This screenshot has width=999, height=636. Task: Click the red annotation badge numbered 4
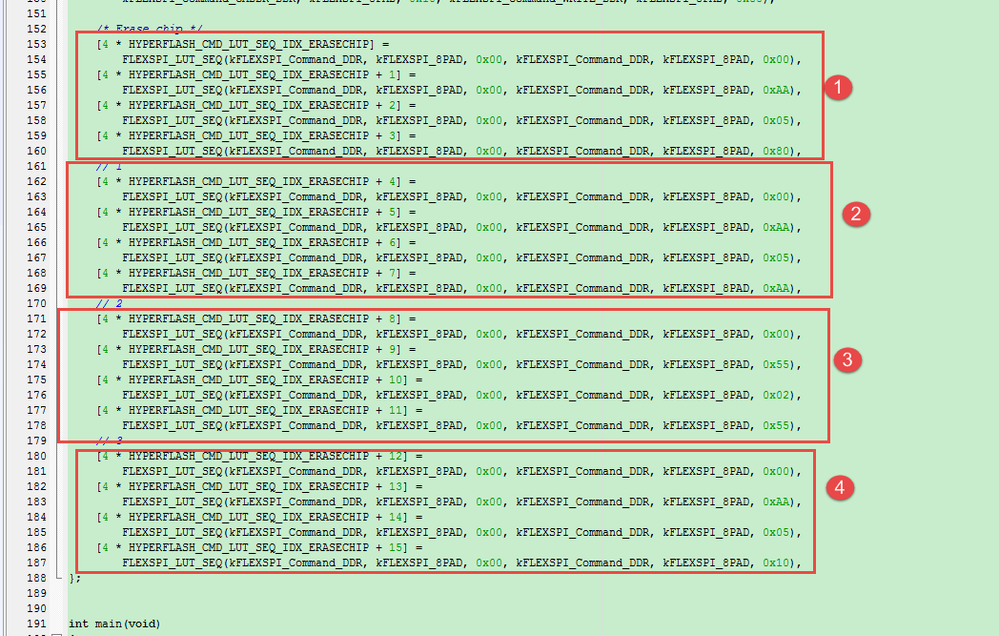840,488
